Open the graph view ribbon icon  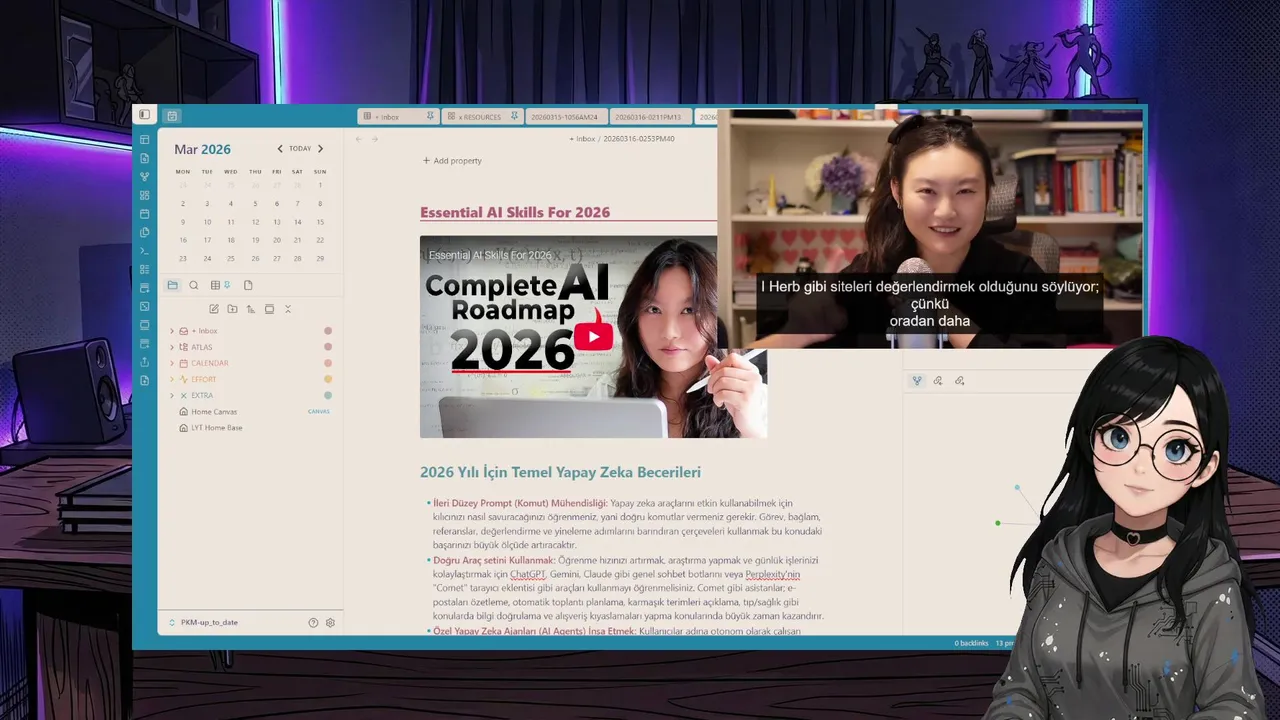[145, 176]
